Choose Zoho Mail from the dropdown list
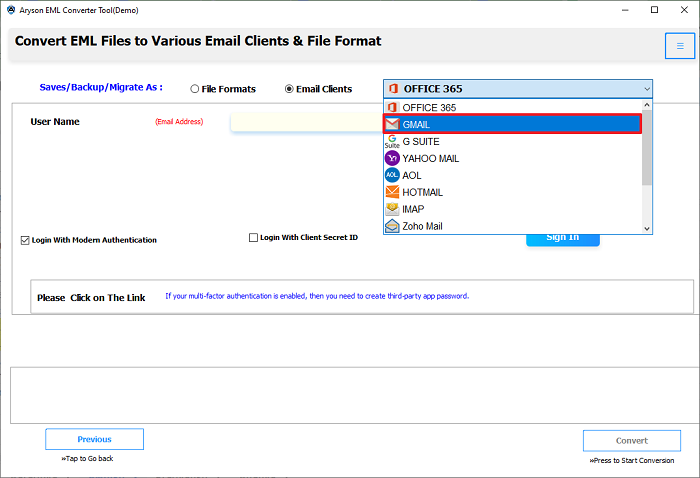 click(x=512, y=226)
